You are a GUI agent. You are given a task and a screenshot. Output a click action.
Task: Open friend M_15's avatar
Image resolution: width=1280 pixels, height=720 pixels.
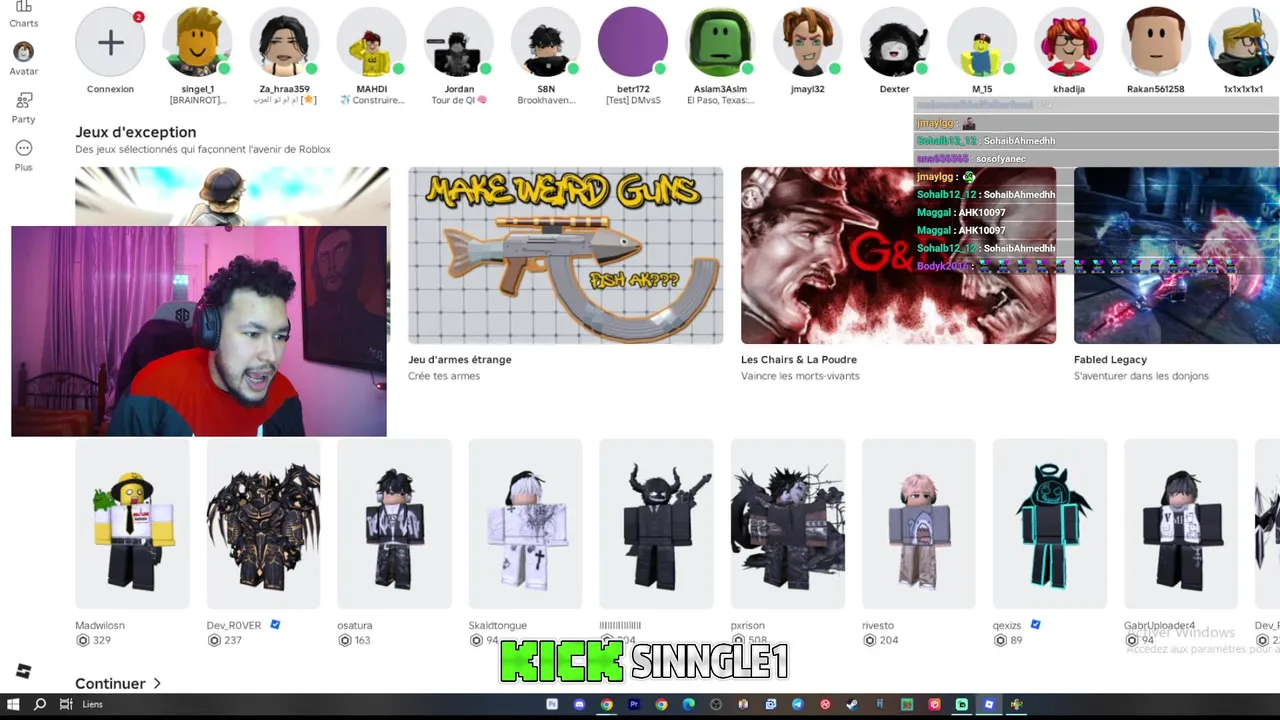982,42
